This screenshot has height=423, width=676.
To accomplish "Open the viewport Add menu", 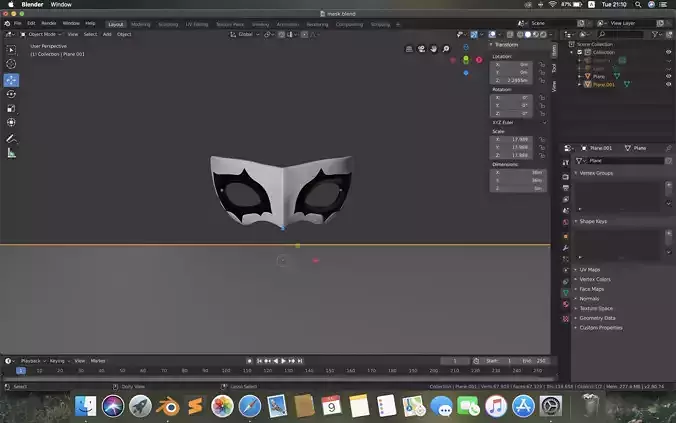I will coord(107,34).
